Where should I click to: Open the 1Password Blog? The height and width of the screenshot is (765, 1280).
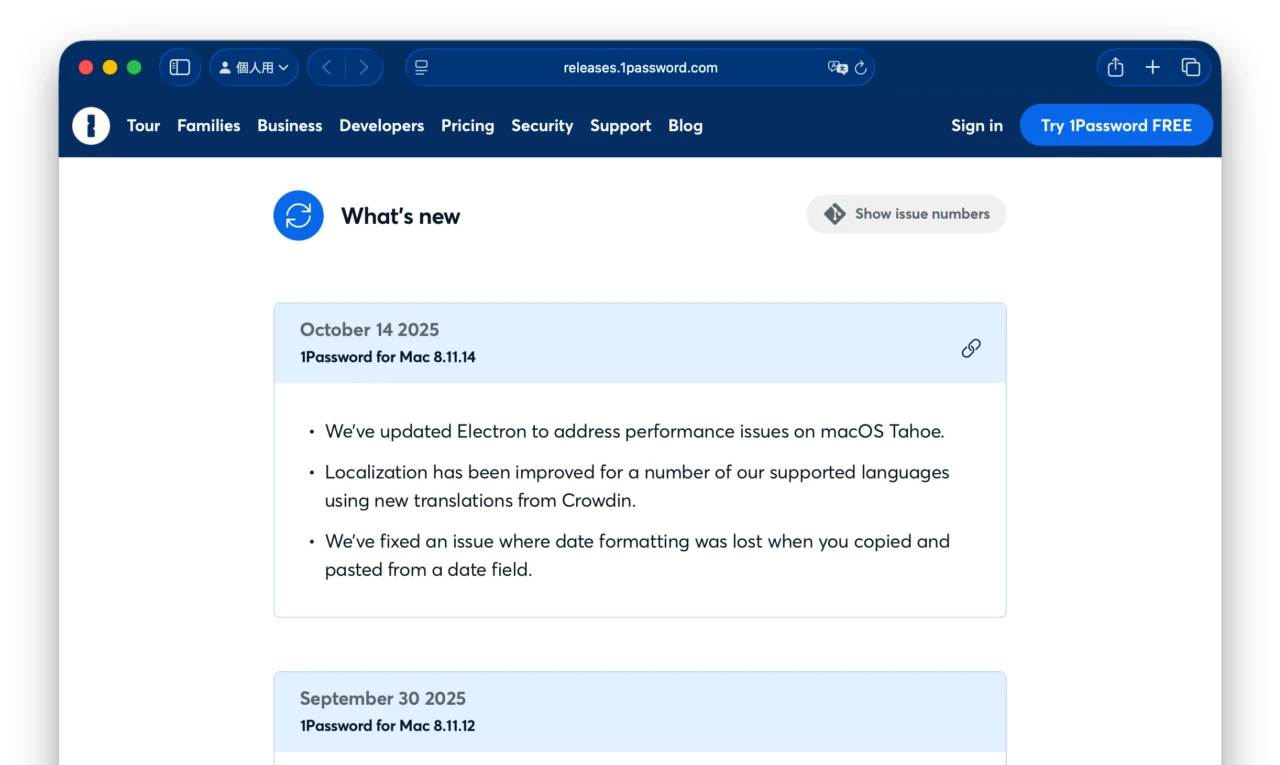(x=685, y=125)
